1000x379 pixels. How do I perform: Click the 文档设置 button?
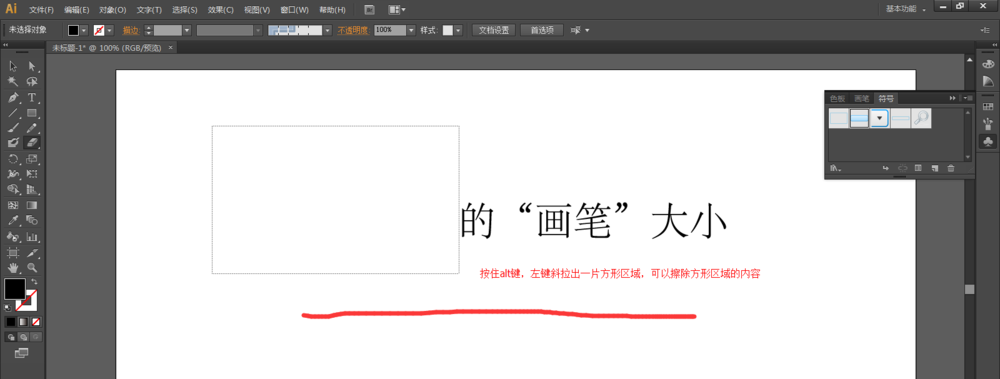tap(494, 30)
